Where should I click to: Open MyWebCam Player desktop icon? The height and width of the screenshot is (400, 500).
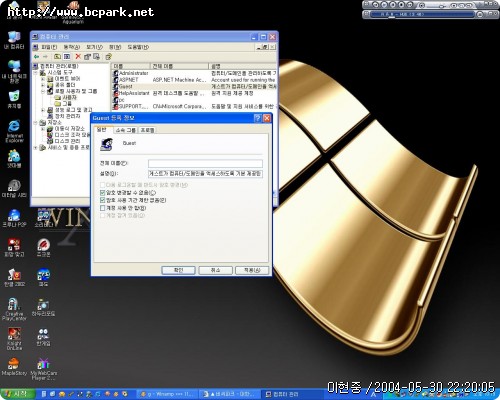(43, 369)
